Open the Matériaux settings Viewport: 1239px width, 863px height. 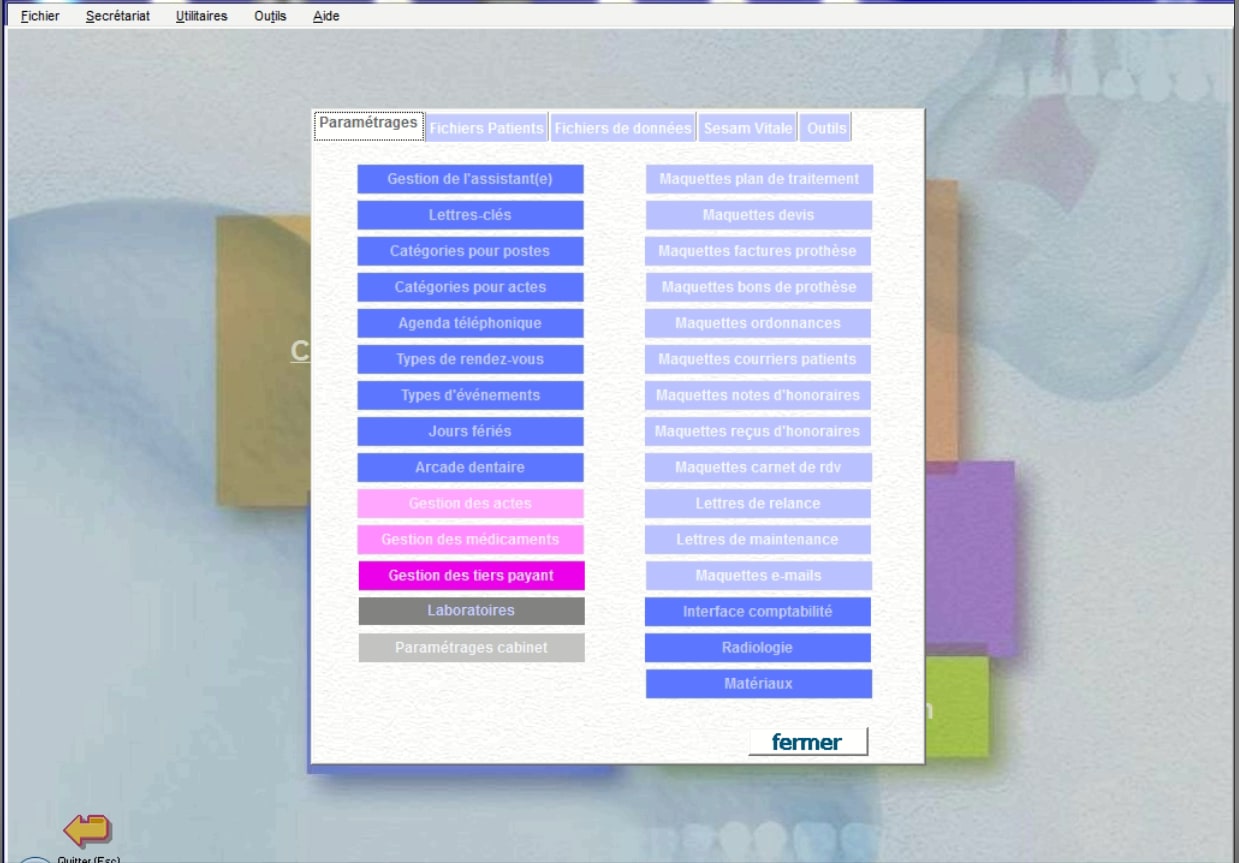pos(758,683)
